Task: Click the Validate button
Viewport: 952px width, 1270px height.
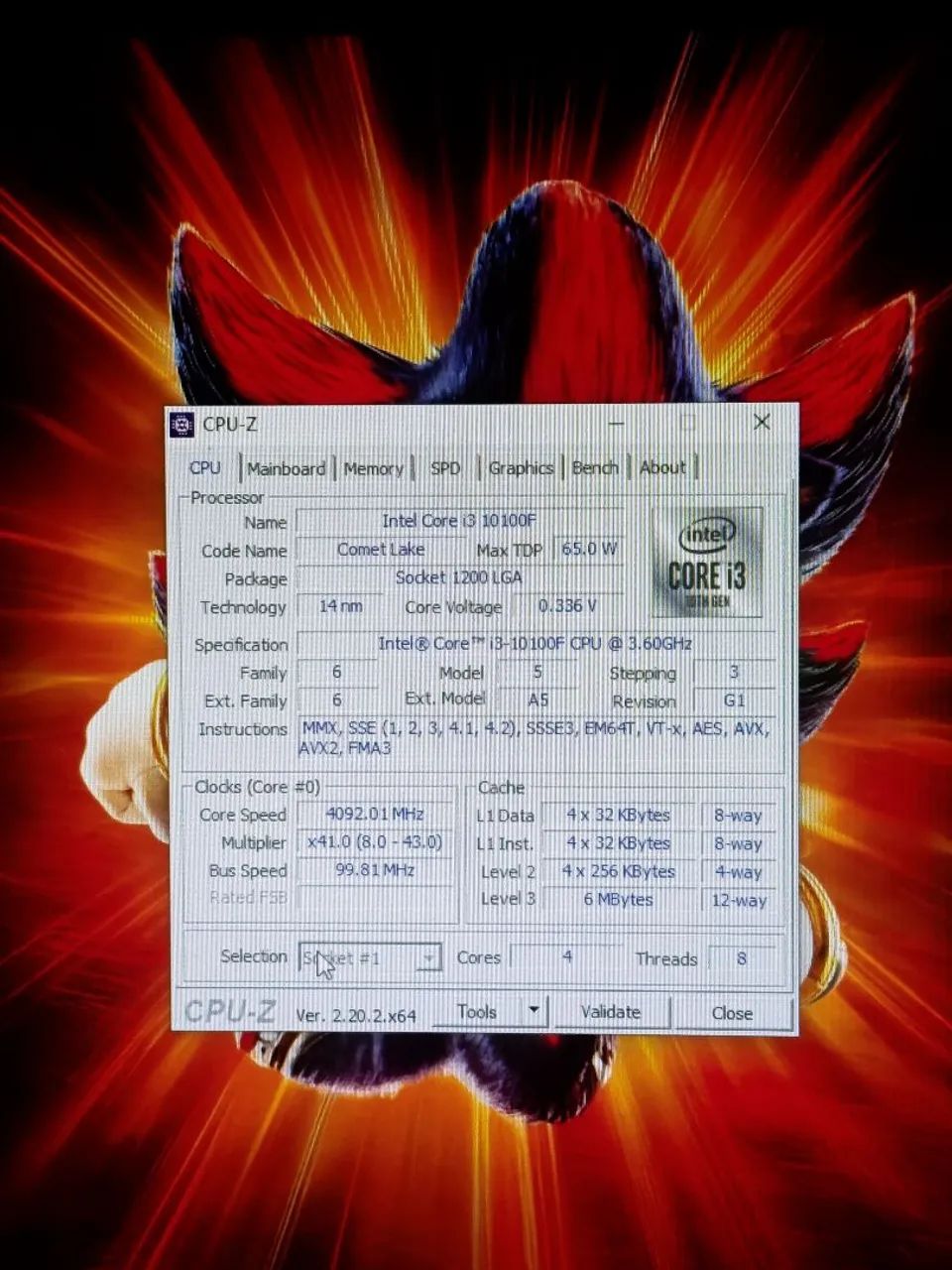Action: [x=611, y=1012]
